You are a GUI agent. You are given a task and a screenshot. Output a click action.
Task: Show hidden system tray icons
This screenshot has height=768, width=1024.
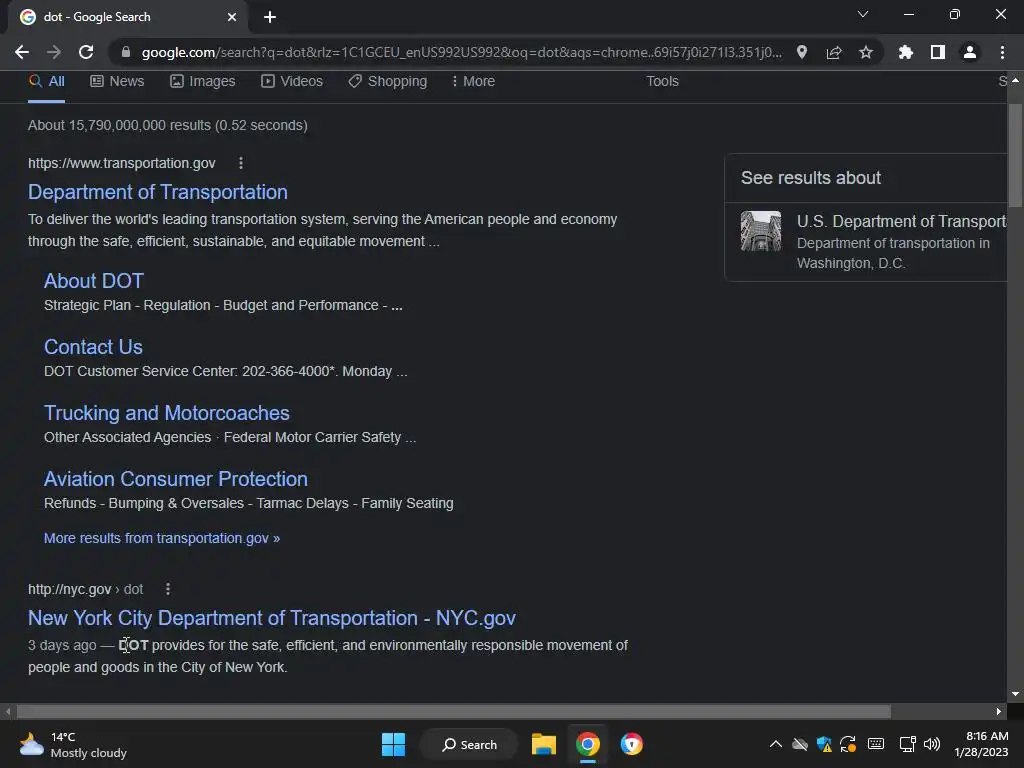775,744
